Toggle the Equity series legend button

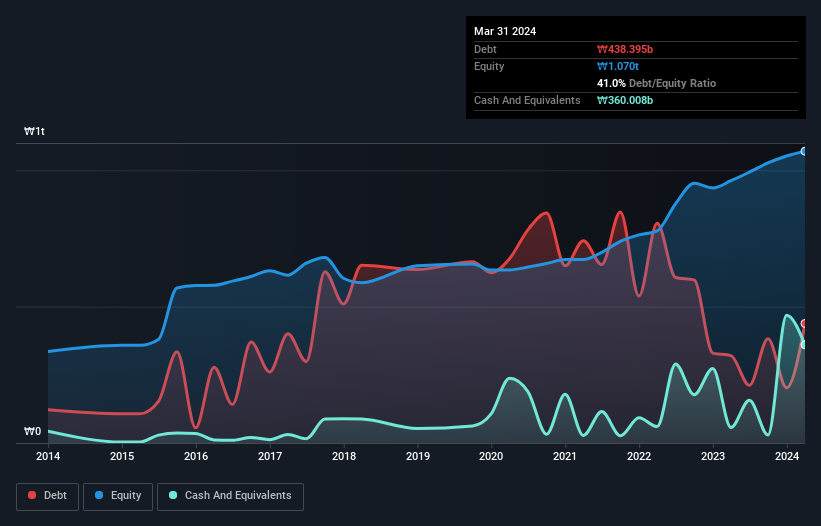pos(118,496)
